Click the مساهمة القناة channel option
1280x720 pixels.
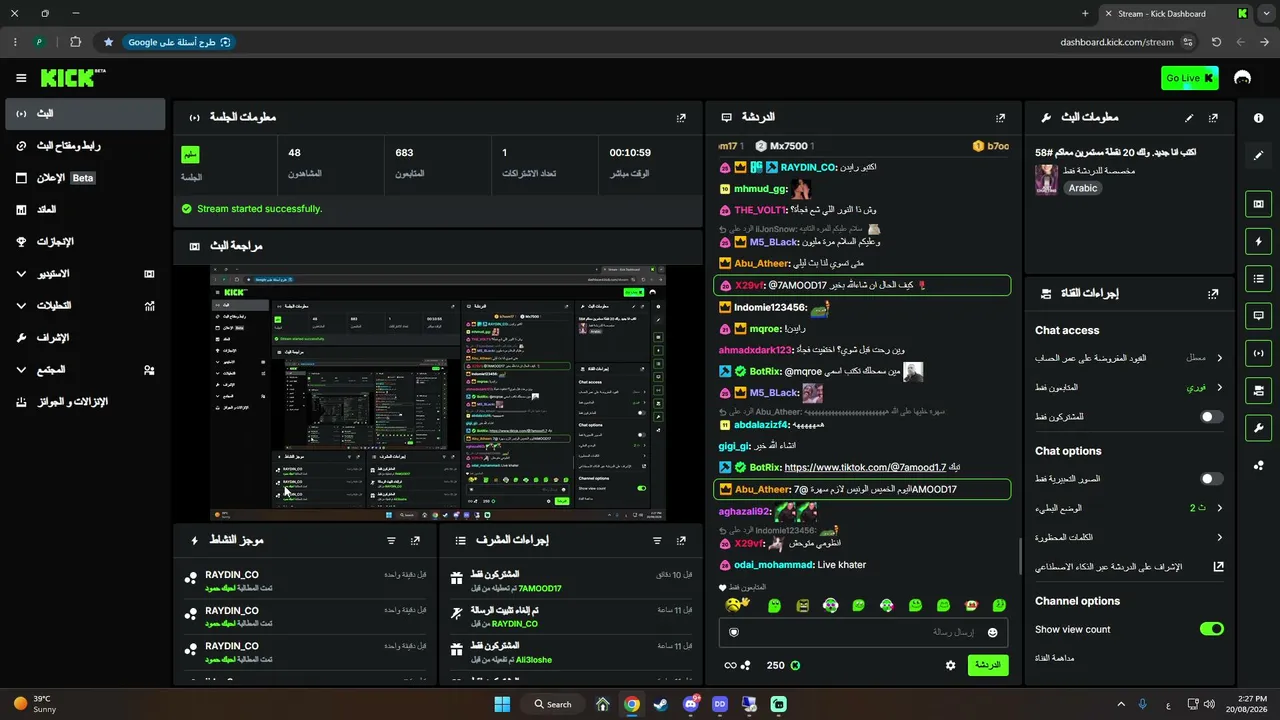pyautogui.click(x=1054, y=658)
